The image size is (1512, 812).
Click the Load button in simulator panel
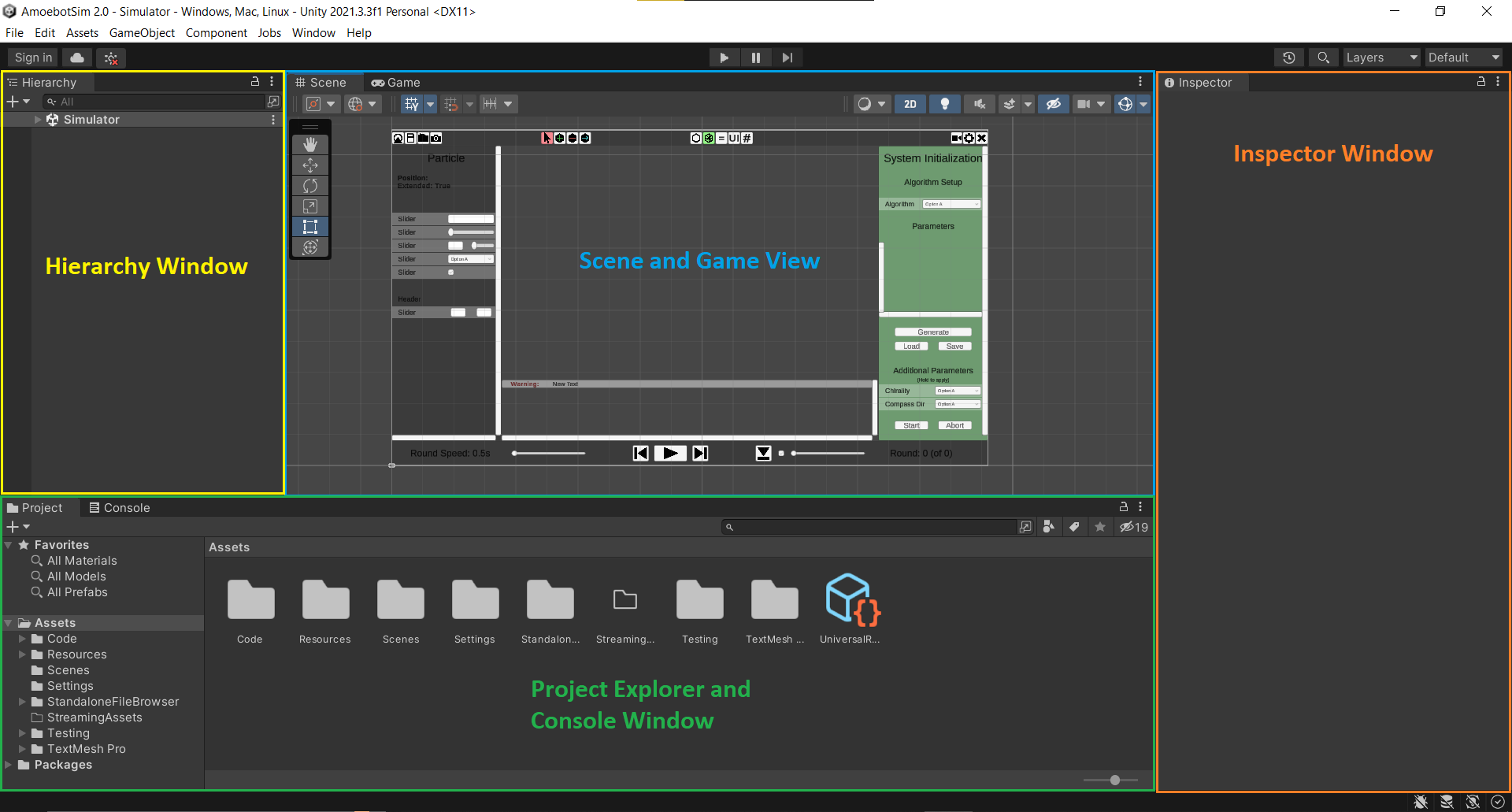[x=912, y=347]
